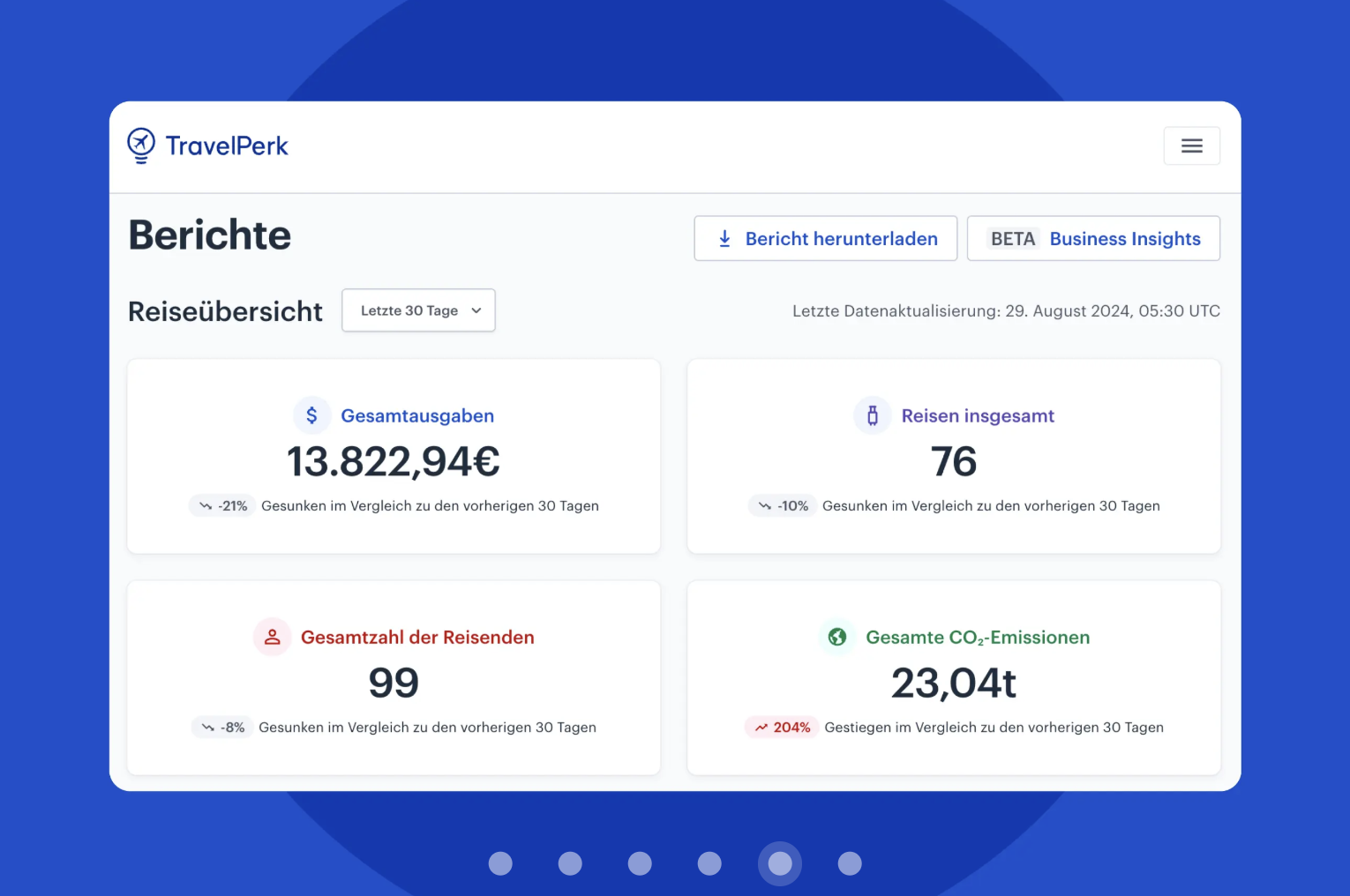Click the upward trend icon in the 204% badge

pos(761,728)
